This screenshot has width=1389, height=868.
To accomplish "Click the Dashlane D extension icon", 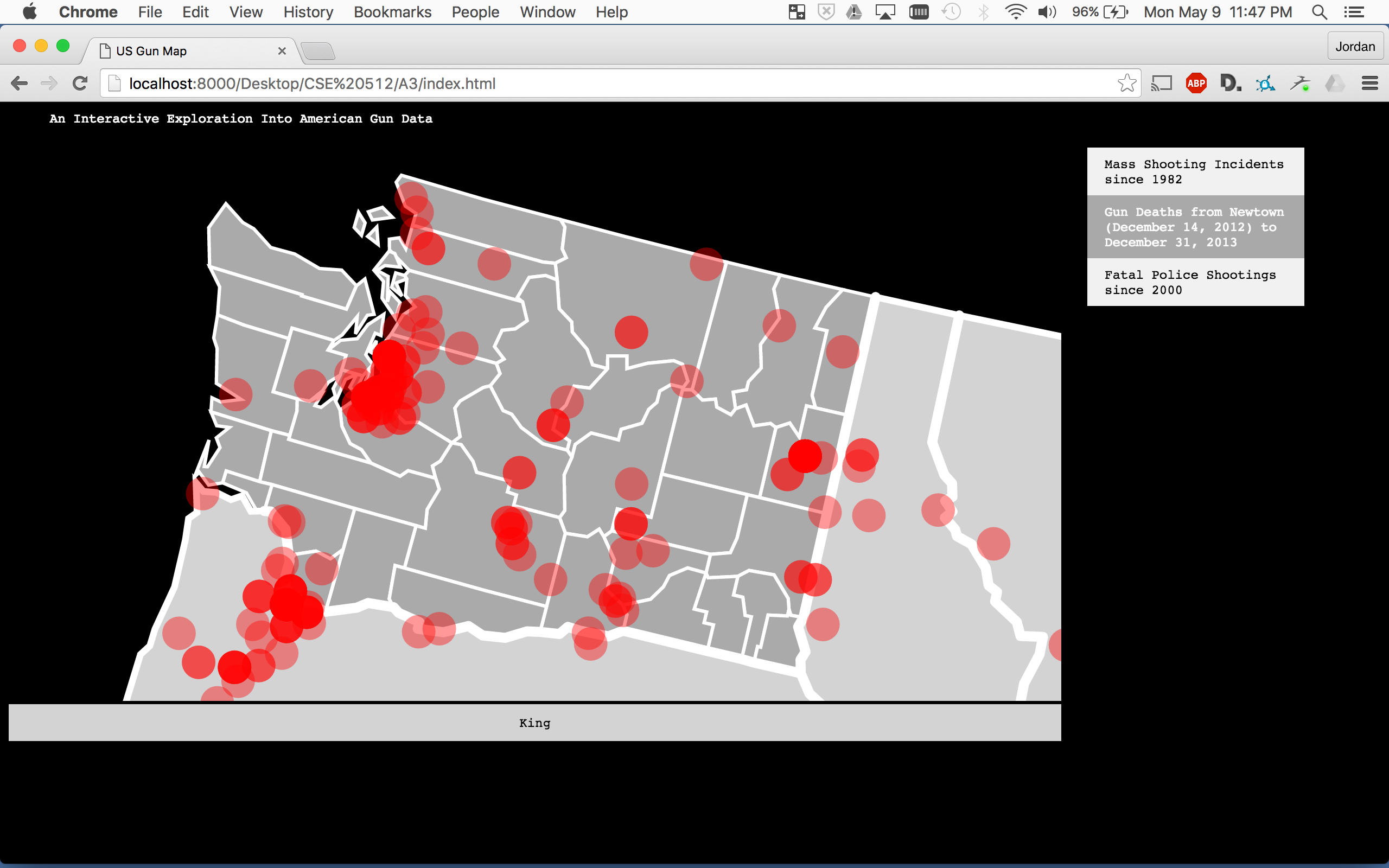I will (x=1230, y=84).
